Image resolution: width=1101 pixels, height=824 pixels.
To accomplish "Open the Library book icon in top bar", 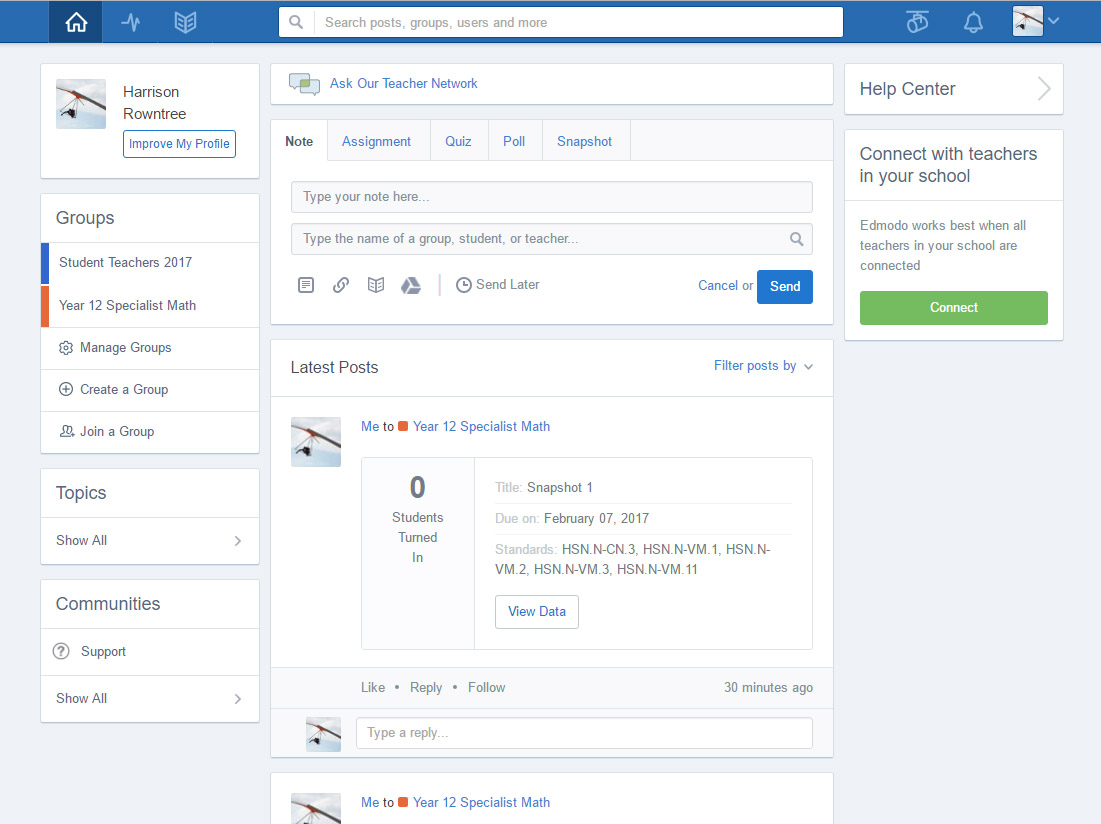I will (185, 22).
